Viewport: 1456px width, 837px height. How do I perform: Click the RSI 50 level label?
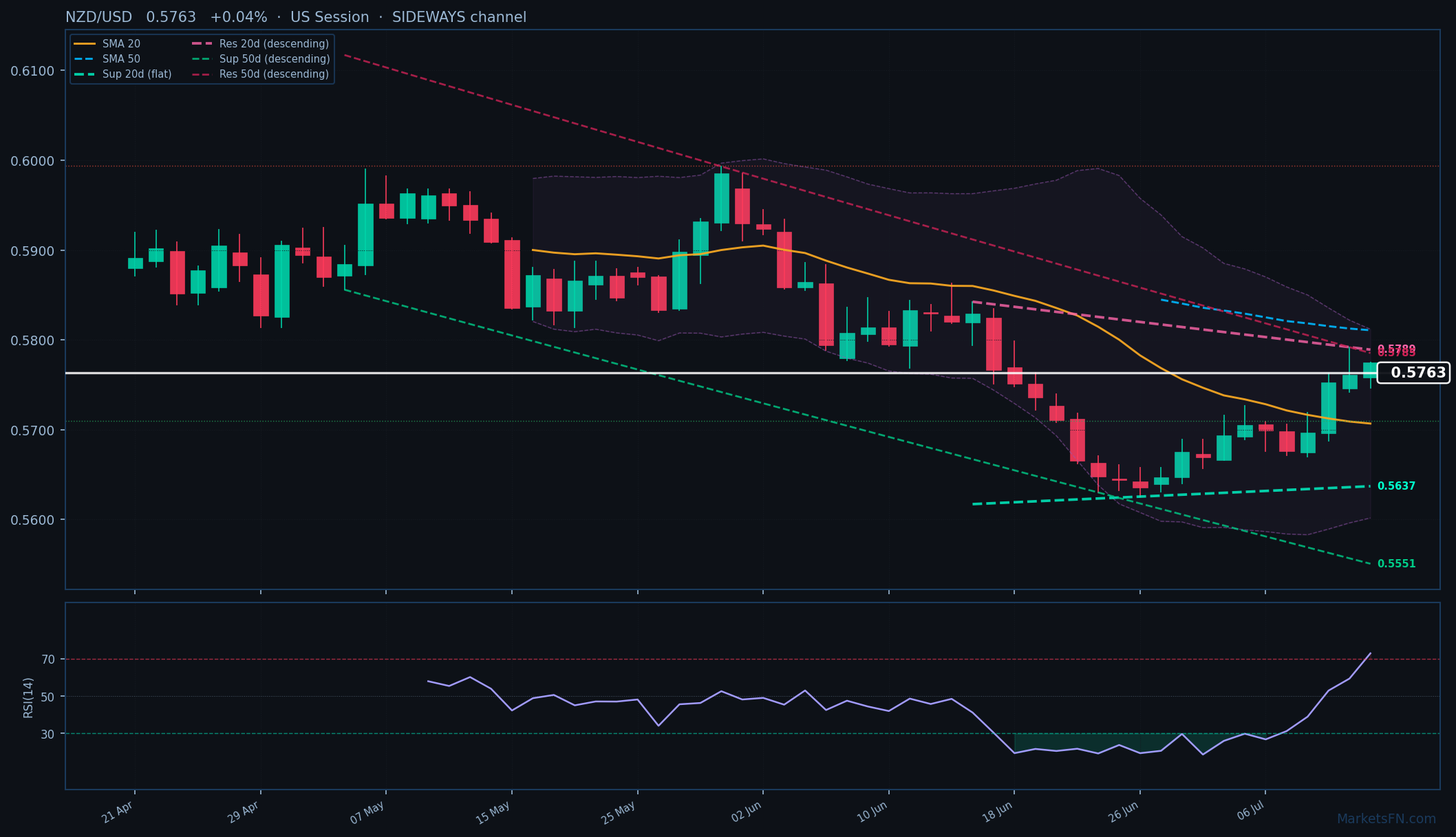coord(48,697)
